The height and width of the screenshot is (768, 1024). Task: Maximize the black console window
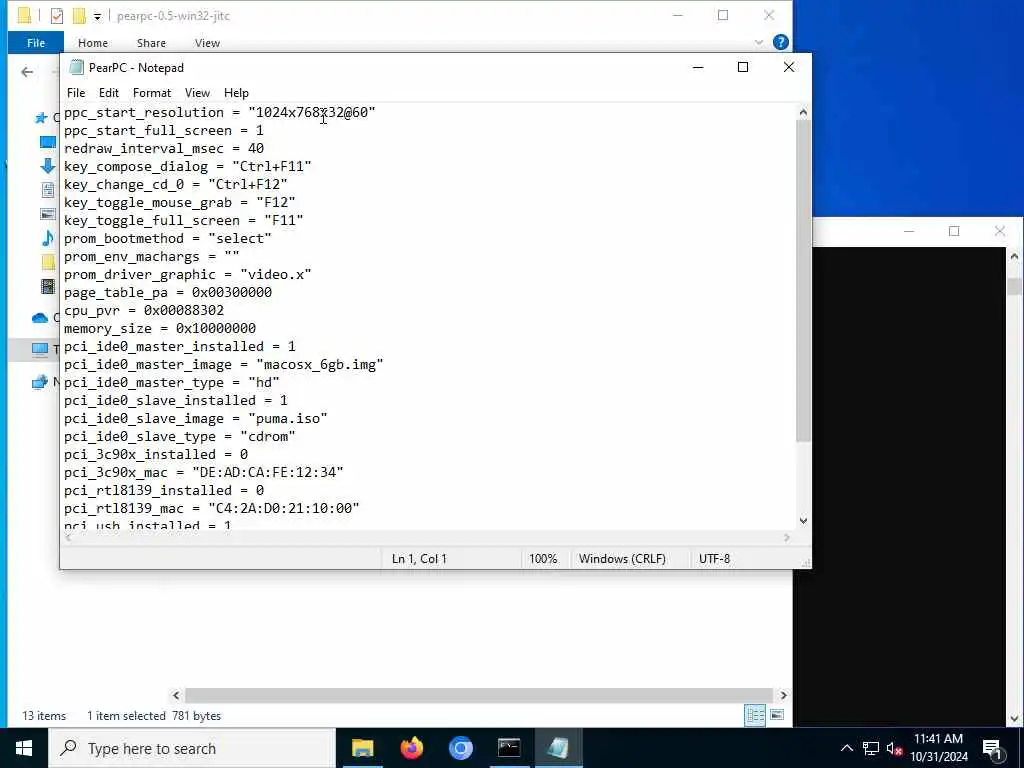[954, 231]
